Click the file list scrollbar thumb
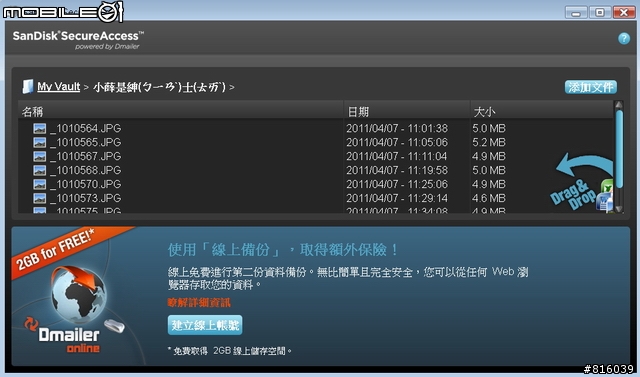Screen dimensions: 640x377 point(619,149)
